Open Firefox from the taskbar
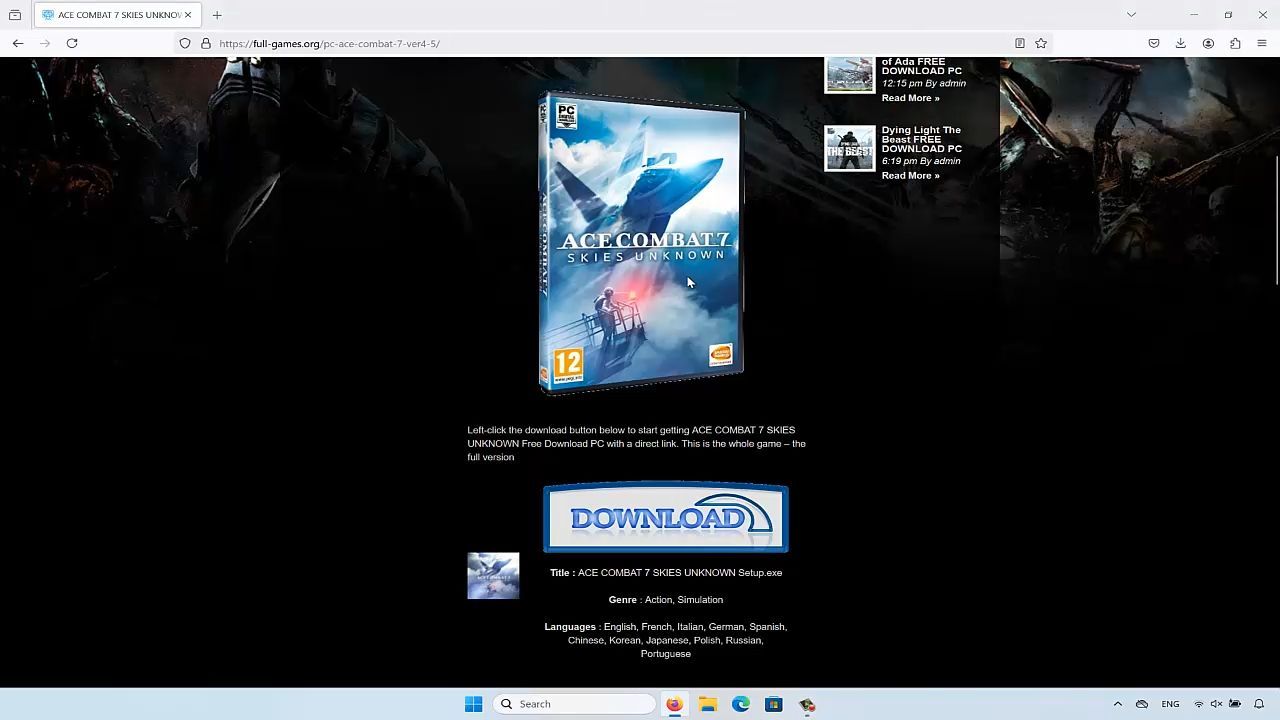 tap(674, 704)
